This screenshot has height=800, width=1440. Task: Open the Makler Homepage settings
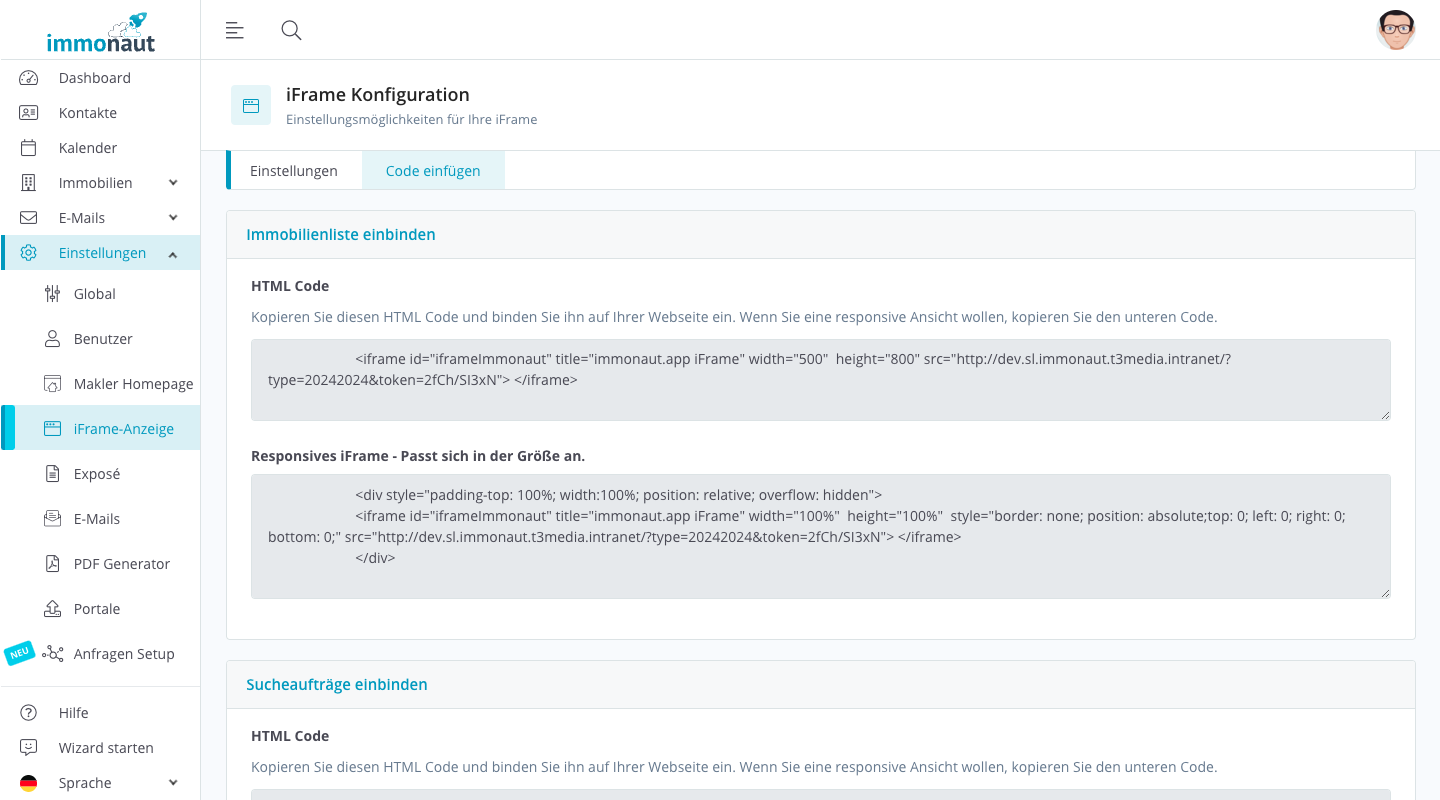(133, 384)
